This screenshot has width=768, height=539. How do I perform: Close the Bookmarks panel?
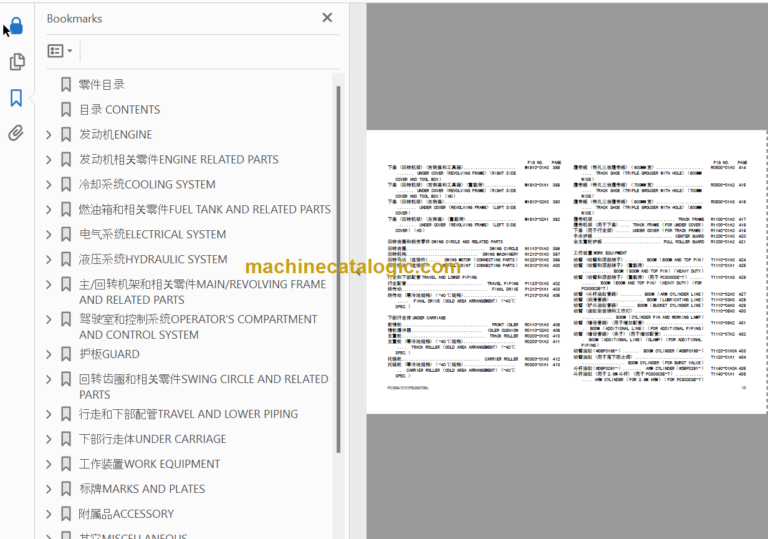coord(327,18)
